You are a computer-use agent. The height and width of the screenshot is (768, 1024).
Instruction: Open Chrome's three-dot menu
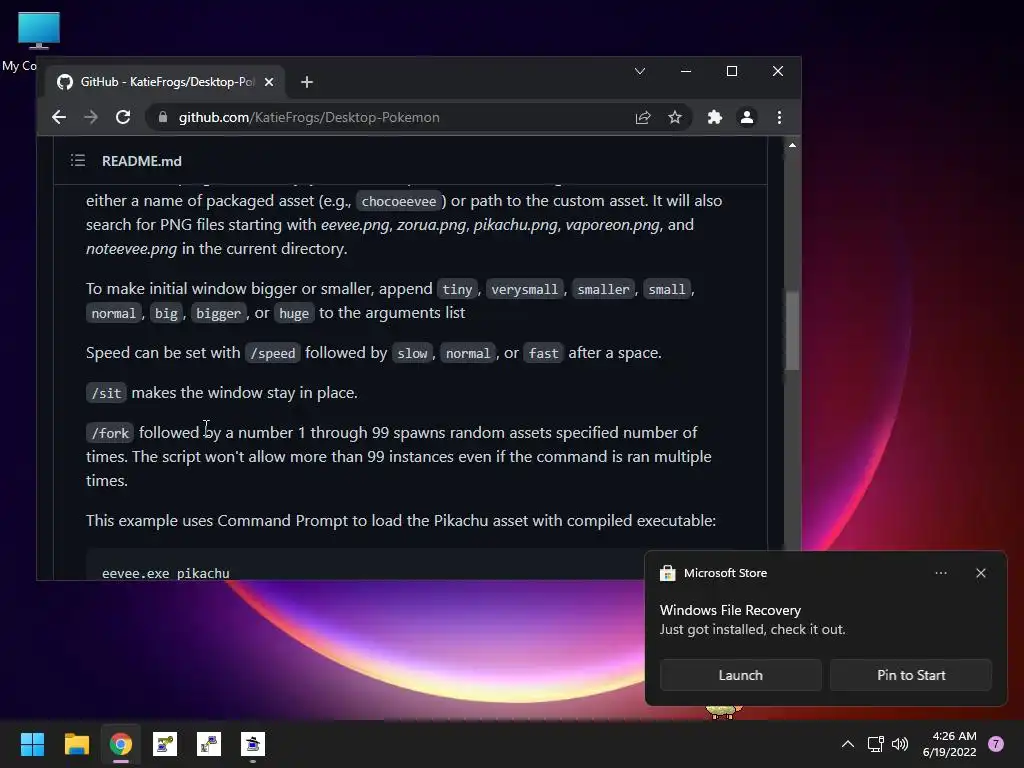click(779, 118)
